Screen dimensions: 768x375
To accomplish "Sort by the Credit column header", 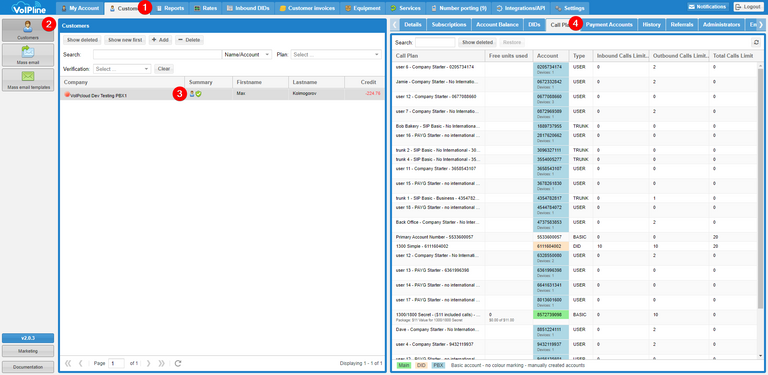I will (364, 82).
